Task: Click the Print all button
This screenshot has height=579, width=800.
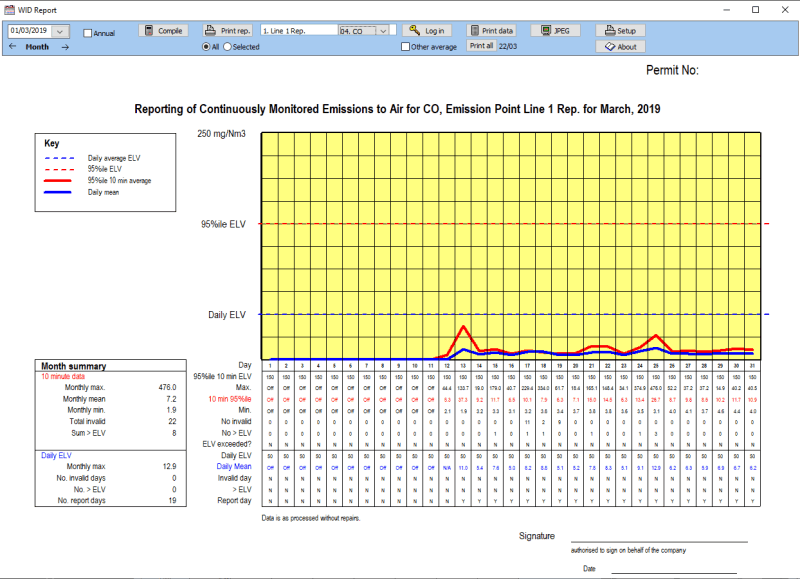Action: [481, 46]
